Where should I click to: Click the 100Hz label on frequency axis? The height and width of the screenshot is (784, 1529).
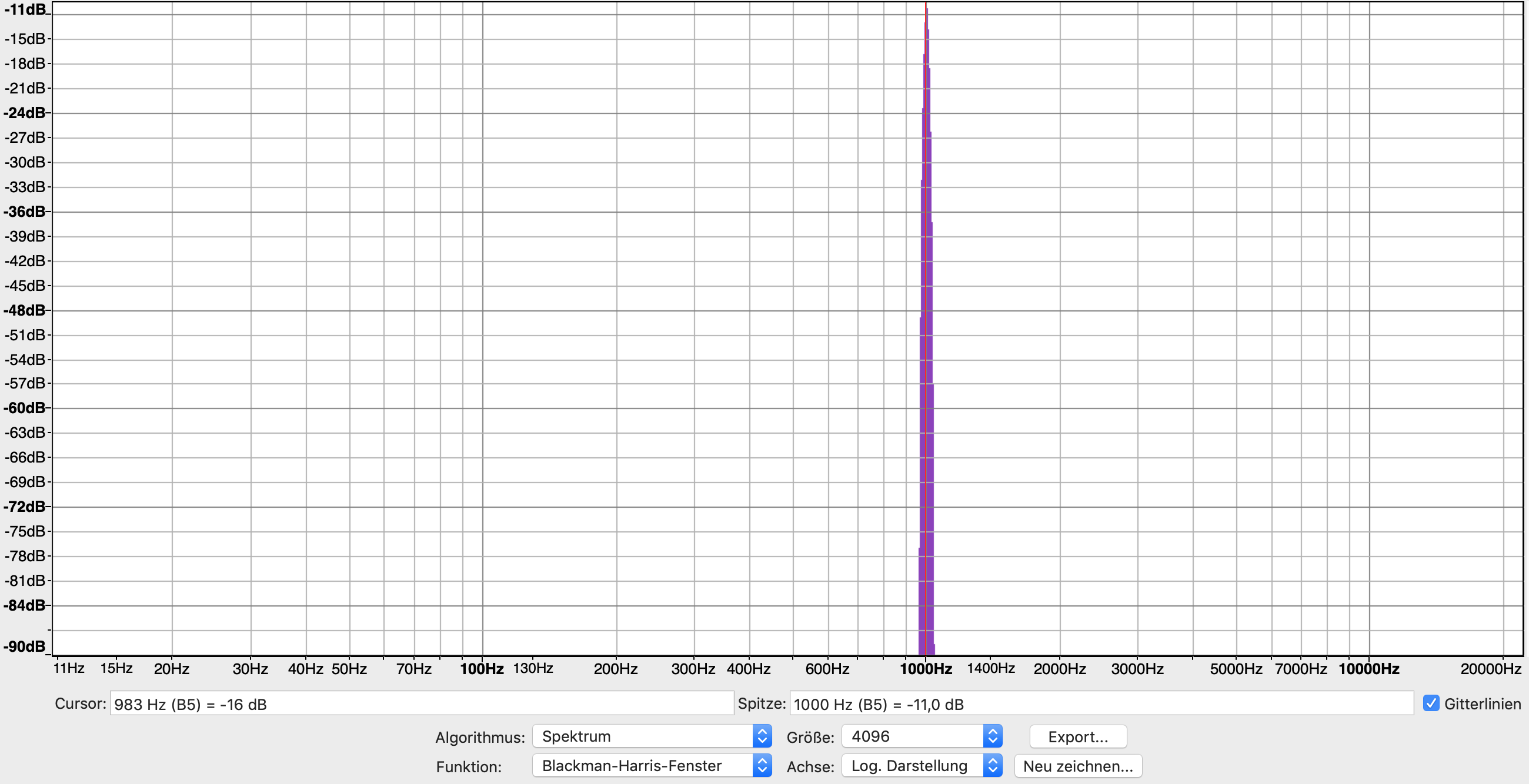[x=482, y=669]
